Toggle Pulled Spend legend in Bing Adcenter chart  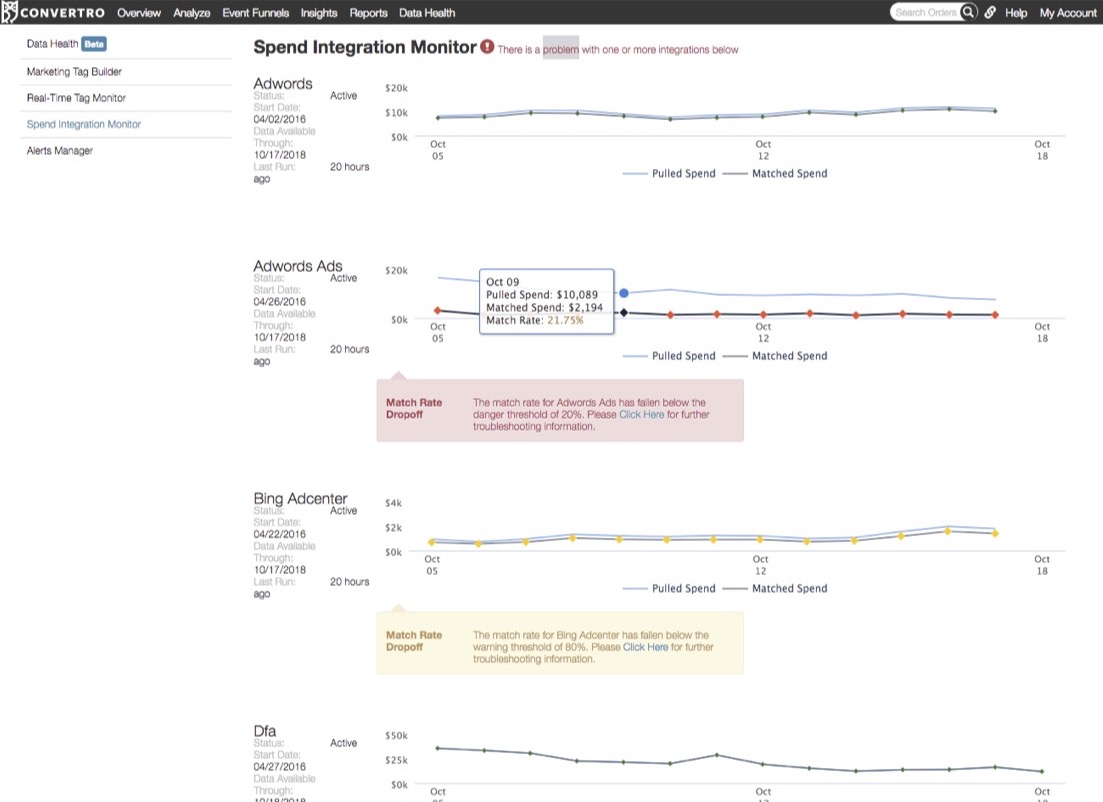pos(669,588)
